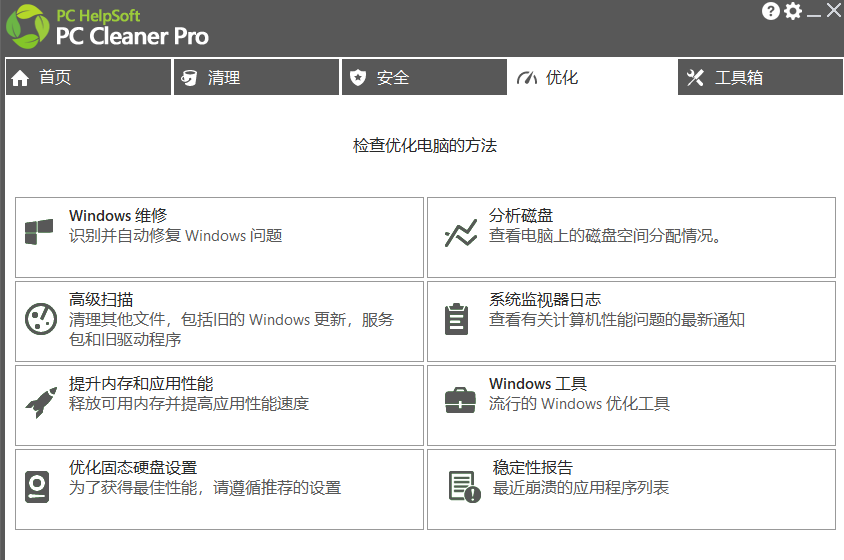Viewport: 844px width, 560px height.
Task: Click description 查看有关计算机性能问题的最新通知
Action: click(617, 319)
